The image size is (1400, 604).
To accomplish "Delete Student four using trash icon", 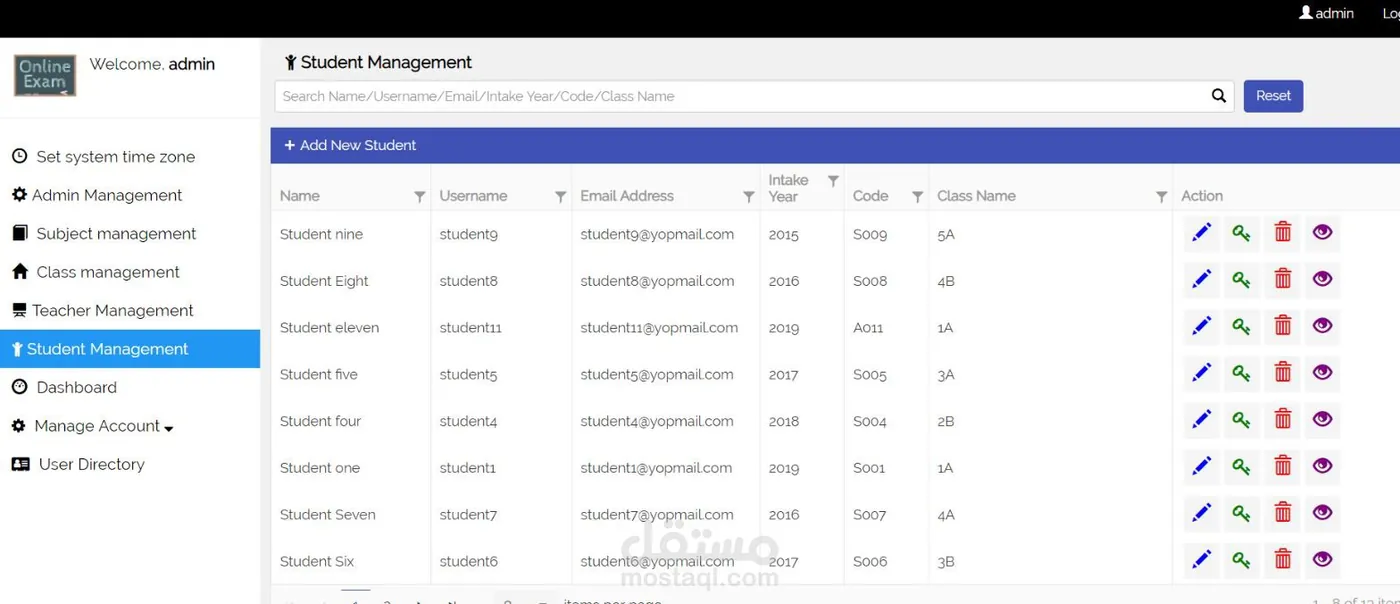I will 1283,420.
